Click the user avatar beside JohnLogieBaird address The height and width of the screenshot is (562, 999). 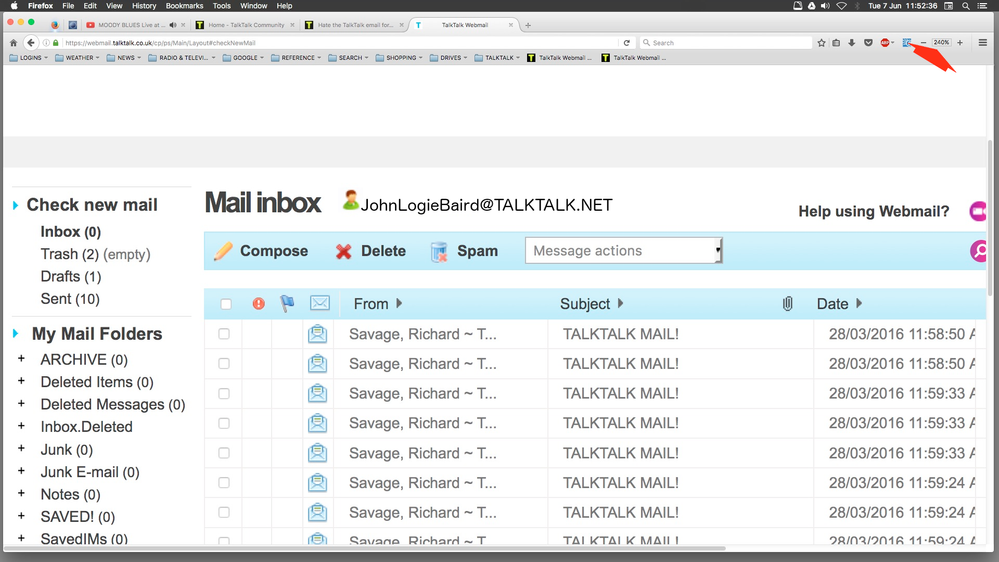click(350, 200)
